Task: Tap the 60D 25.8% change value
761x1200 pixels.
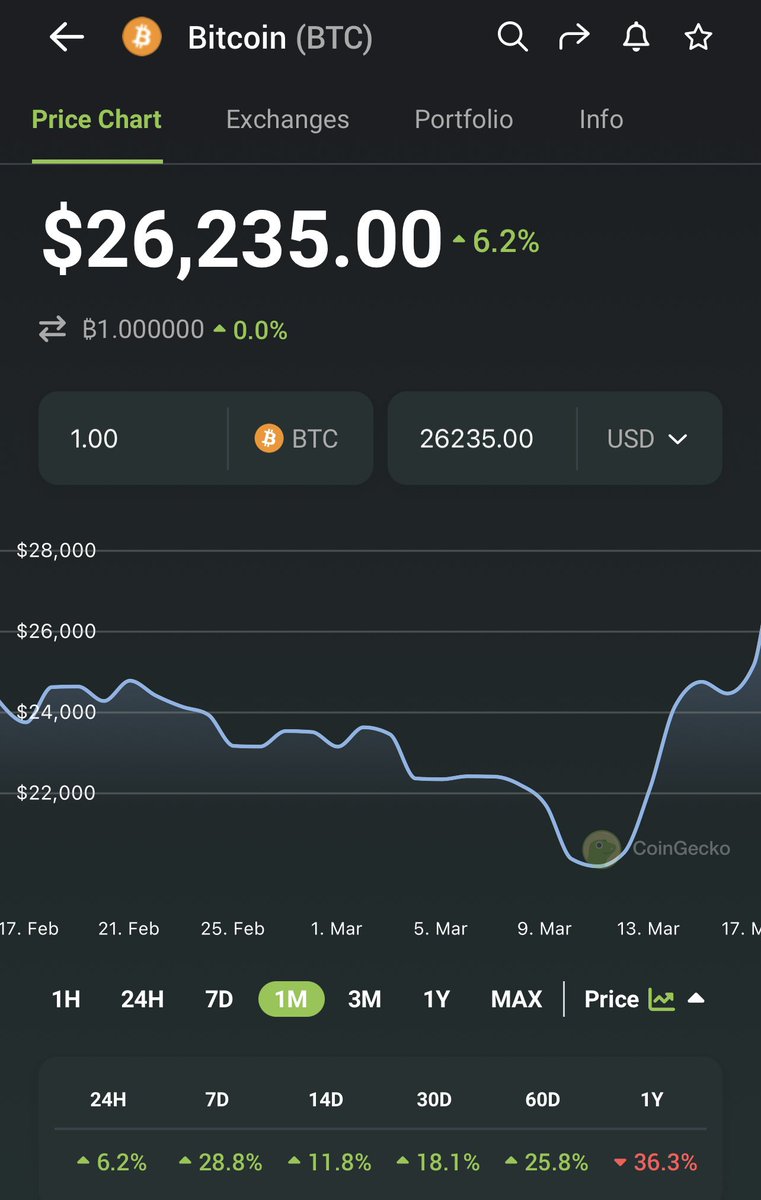Action: [x=546, y=1162]
